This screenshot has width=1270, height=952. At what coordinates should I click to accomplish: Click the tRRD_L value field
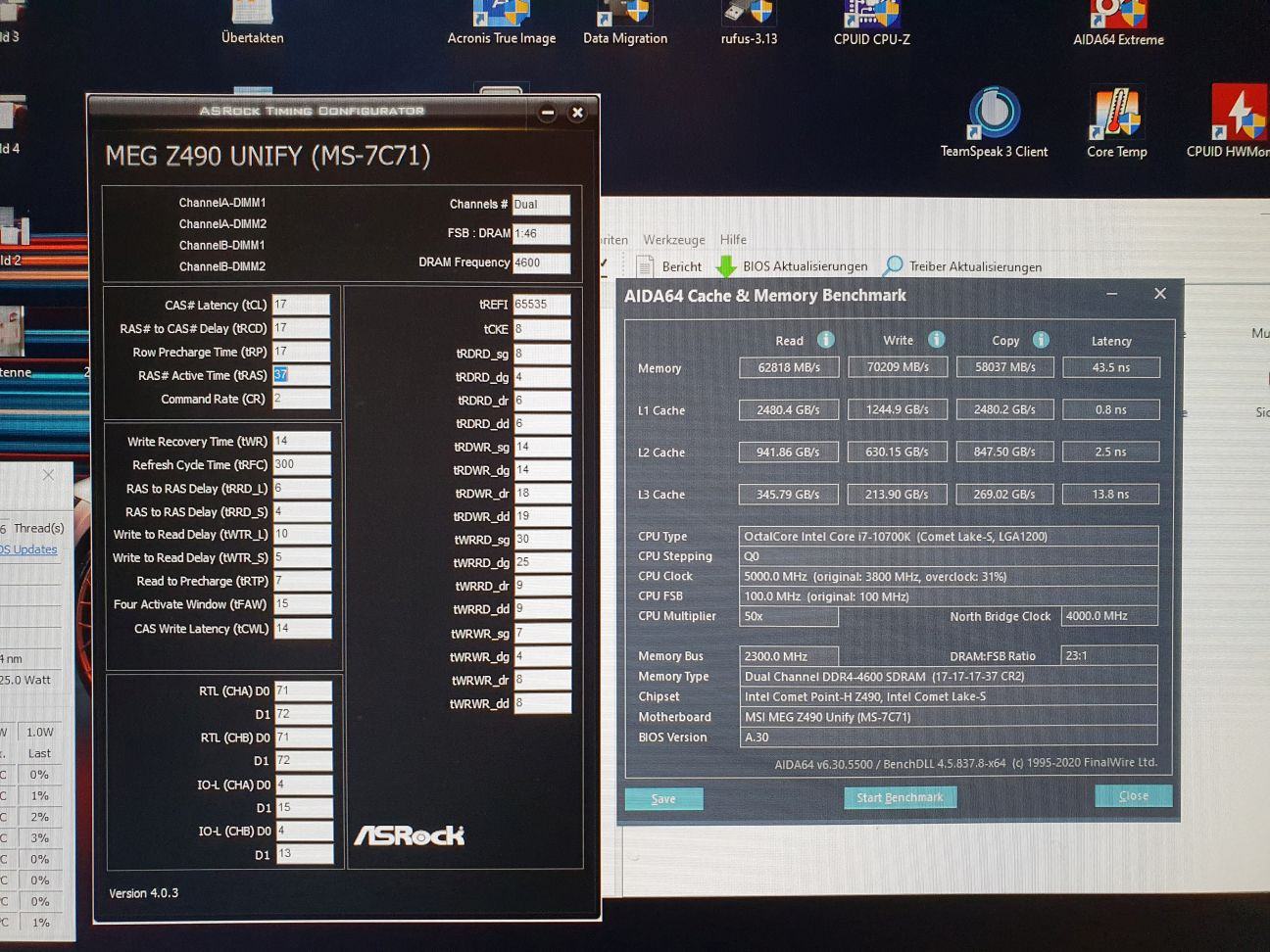click(302, 488)
